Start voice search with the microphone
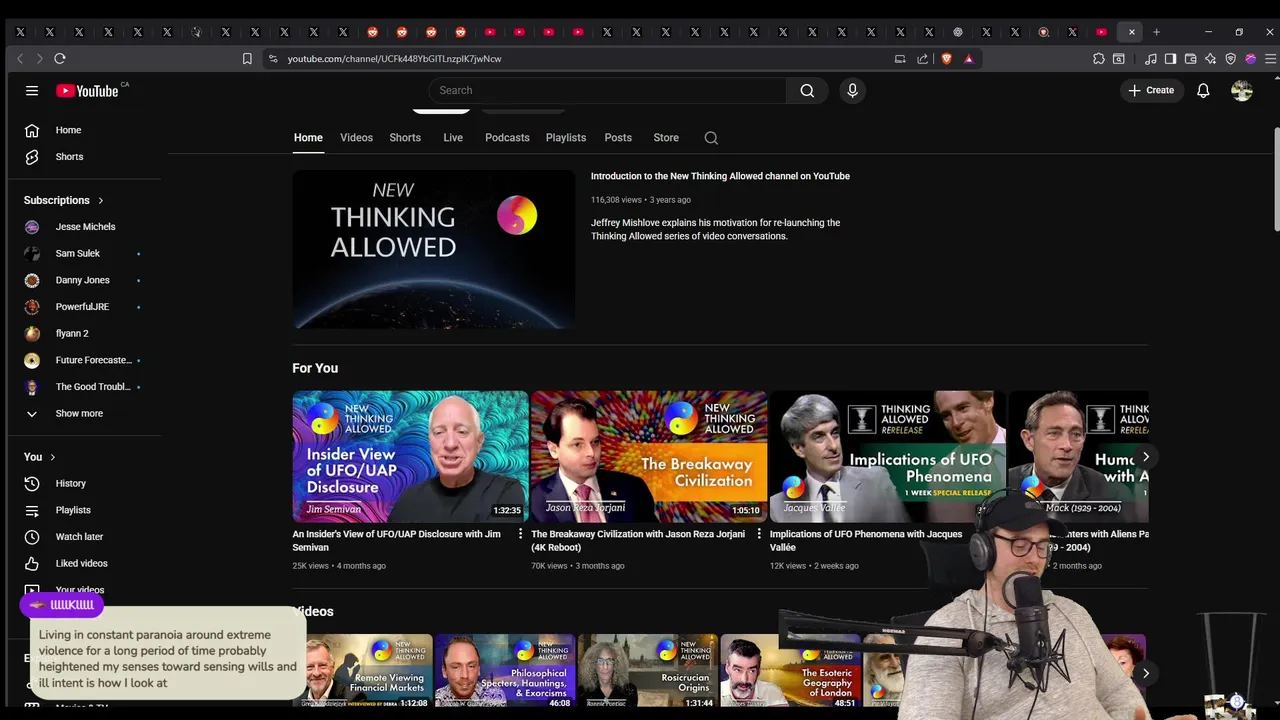This screenshot has width=1280, height=720. (x=852, y=90)
